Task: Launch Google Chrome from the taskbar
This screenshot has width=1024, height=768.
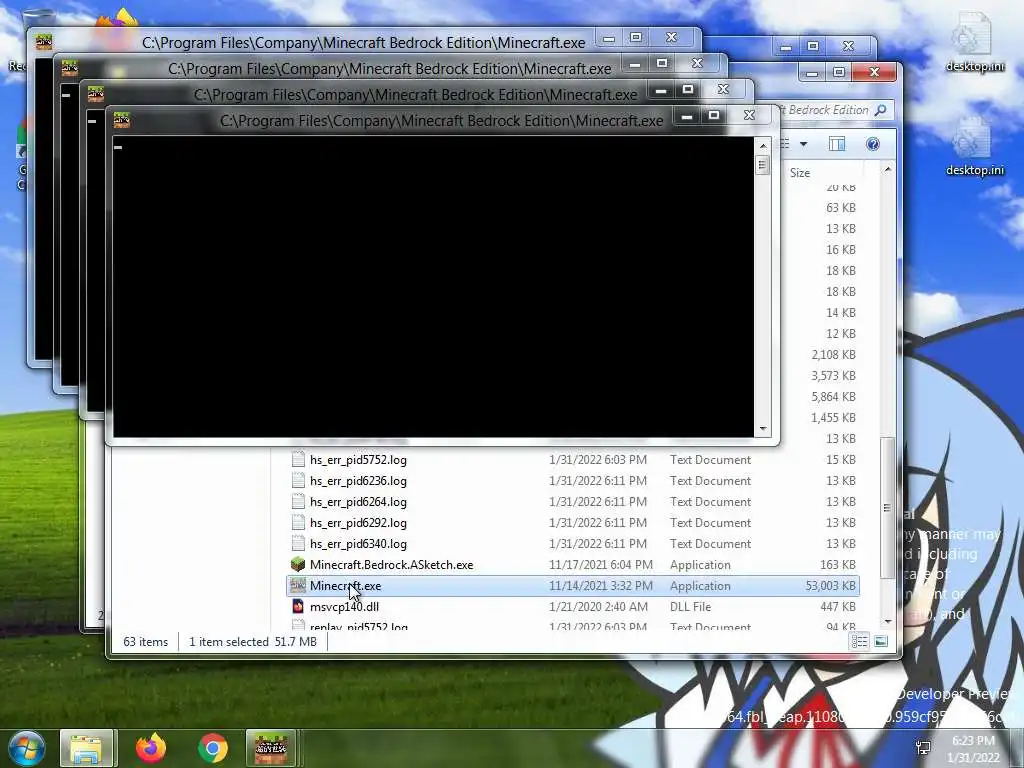Action: coord(213,748)
